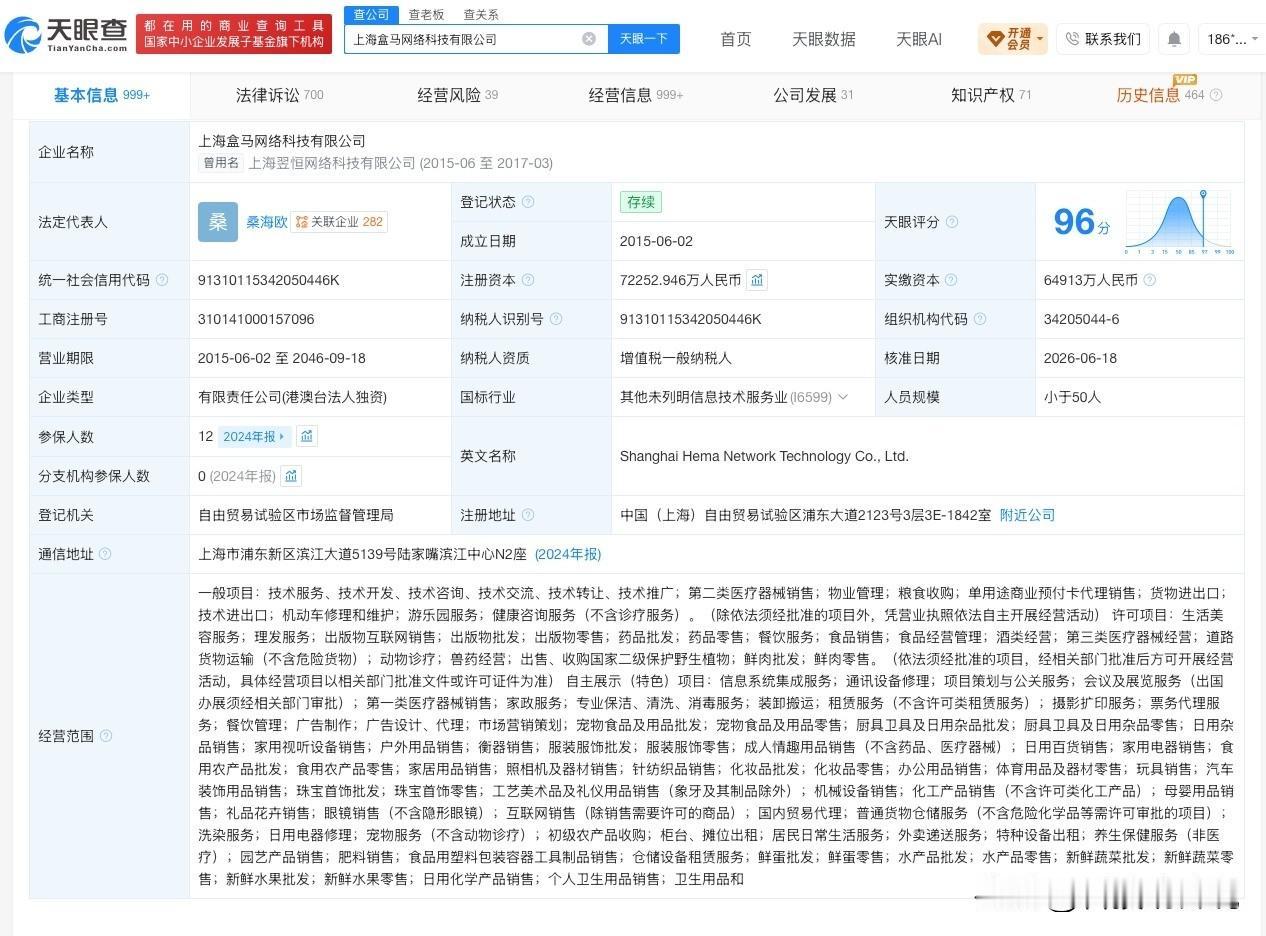Click the 关联企业 network icon
Screen dimensions: 1266x936
click(x=302, y=222)
